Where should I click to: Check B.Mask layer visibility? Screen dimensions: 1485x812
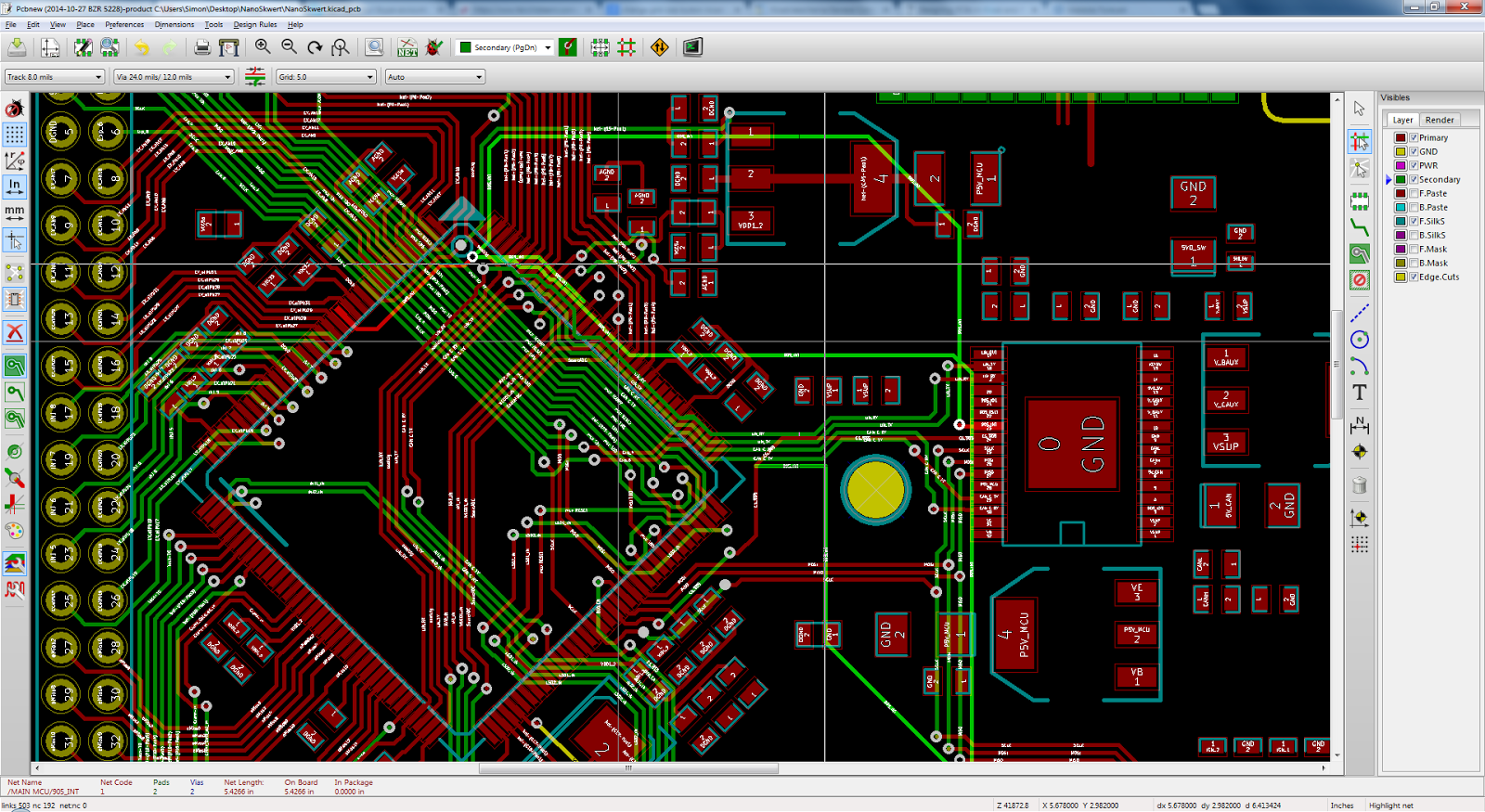[x=1414, y=263]
